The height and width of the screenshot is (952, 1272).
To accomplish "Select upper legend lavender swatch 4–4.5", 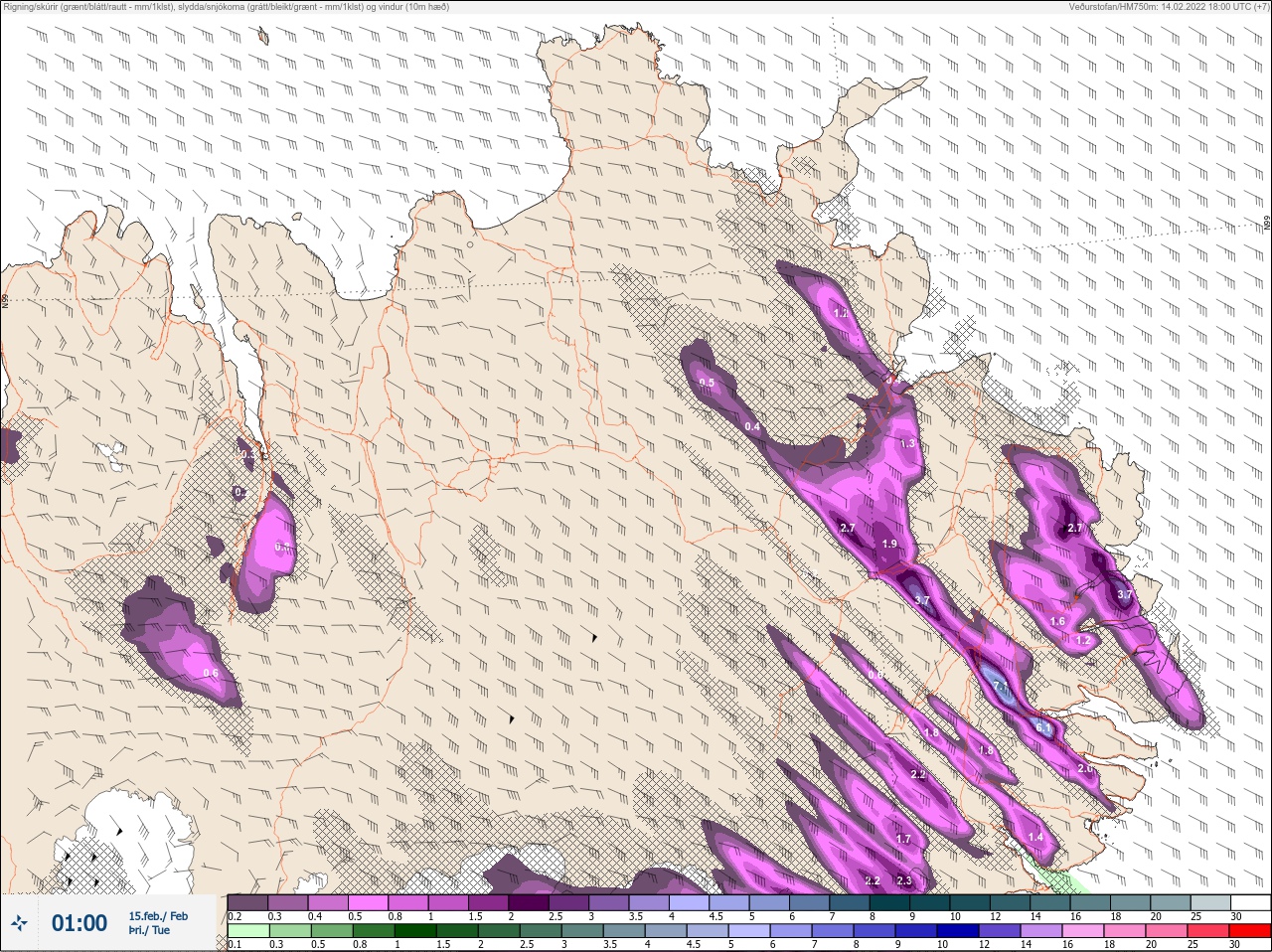I will pos(689,902).
